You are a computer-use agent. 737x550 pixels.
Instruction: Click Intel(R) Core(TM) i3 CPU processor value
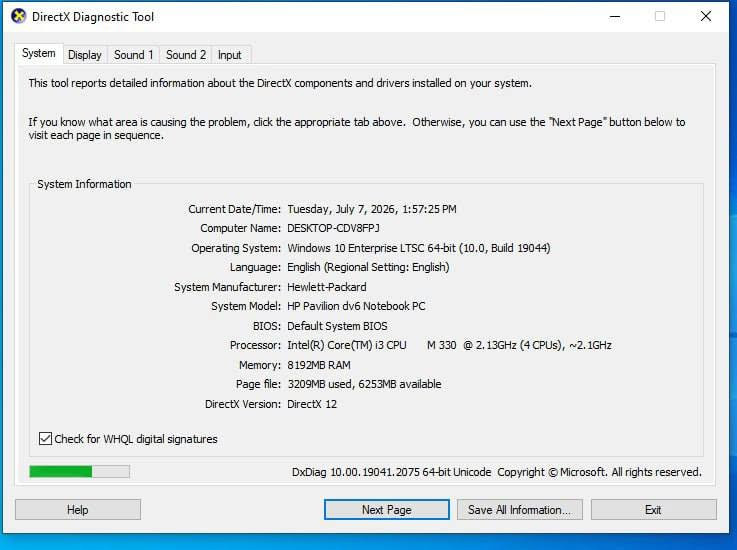[x=449, y=345]
